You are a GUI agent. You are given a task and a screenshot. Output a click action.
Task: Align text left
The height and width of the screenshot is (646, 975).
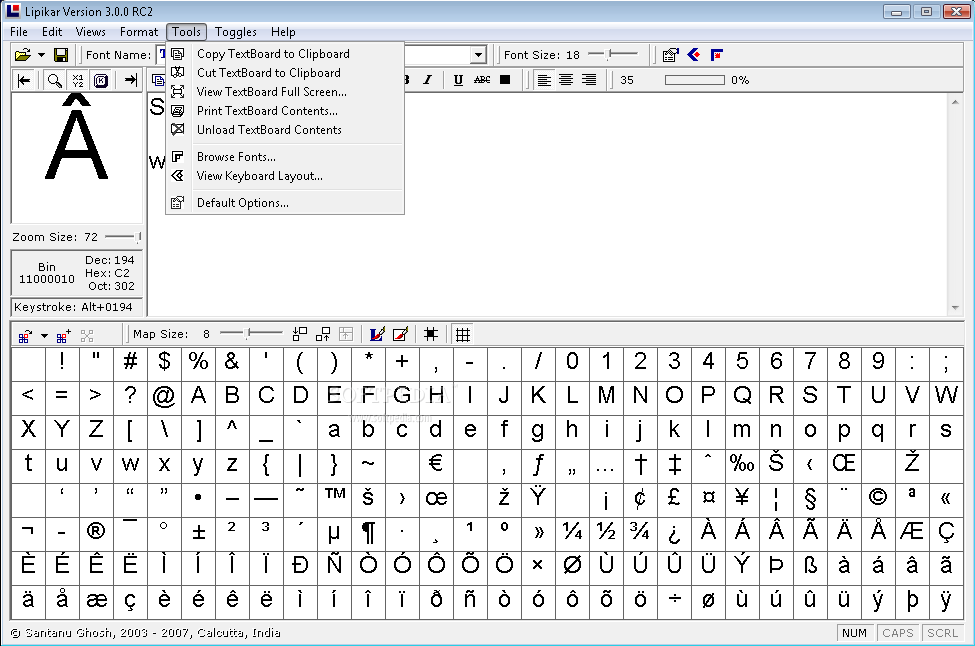click(x=544, y=80)
